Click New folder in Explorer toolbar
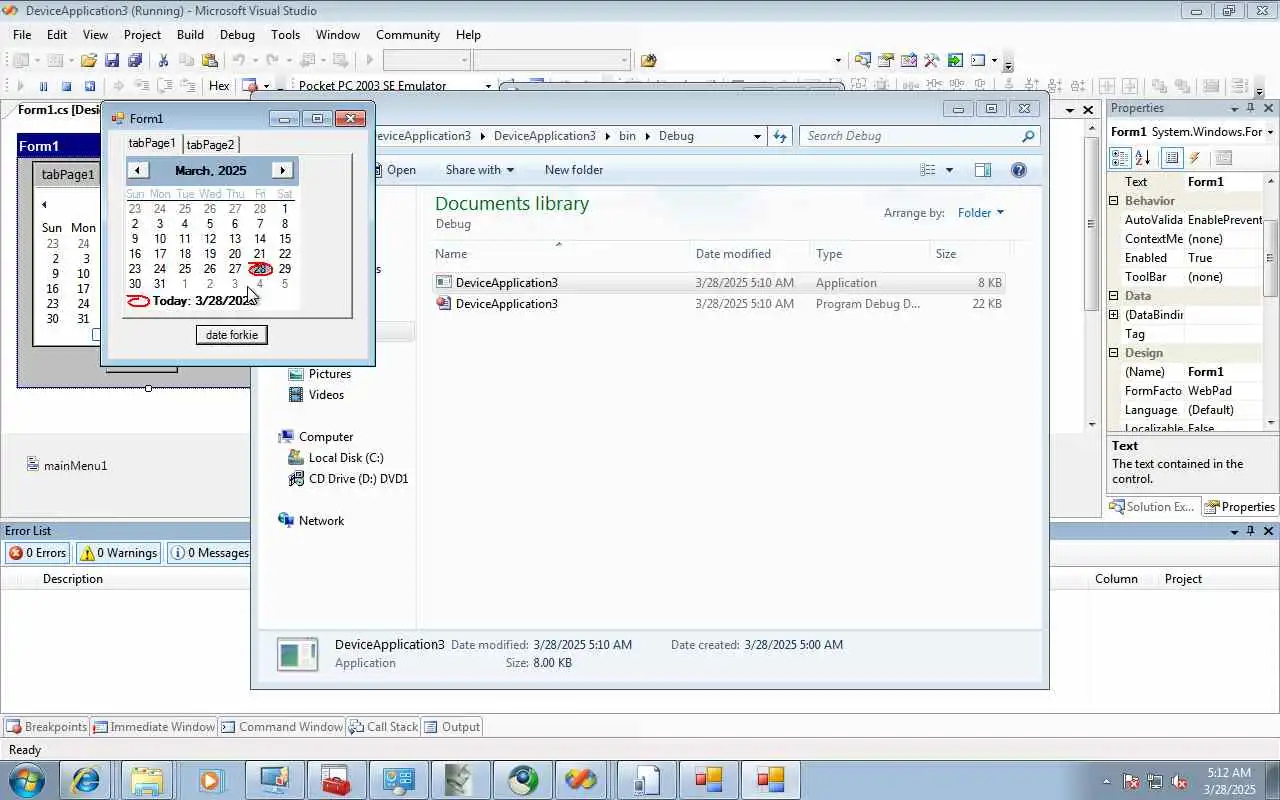This screenshot has height=800, width=1280. point(574,170)
